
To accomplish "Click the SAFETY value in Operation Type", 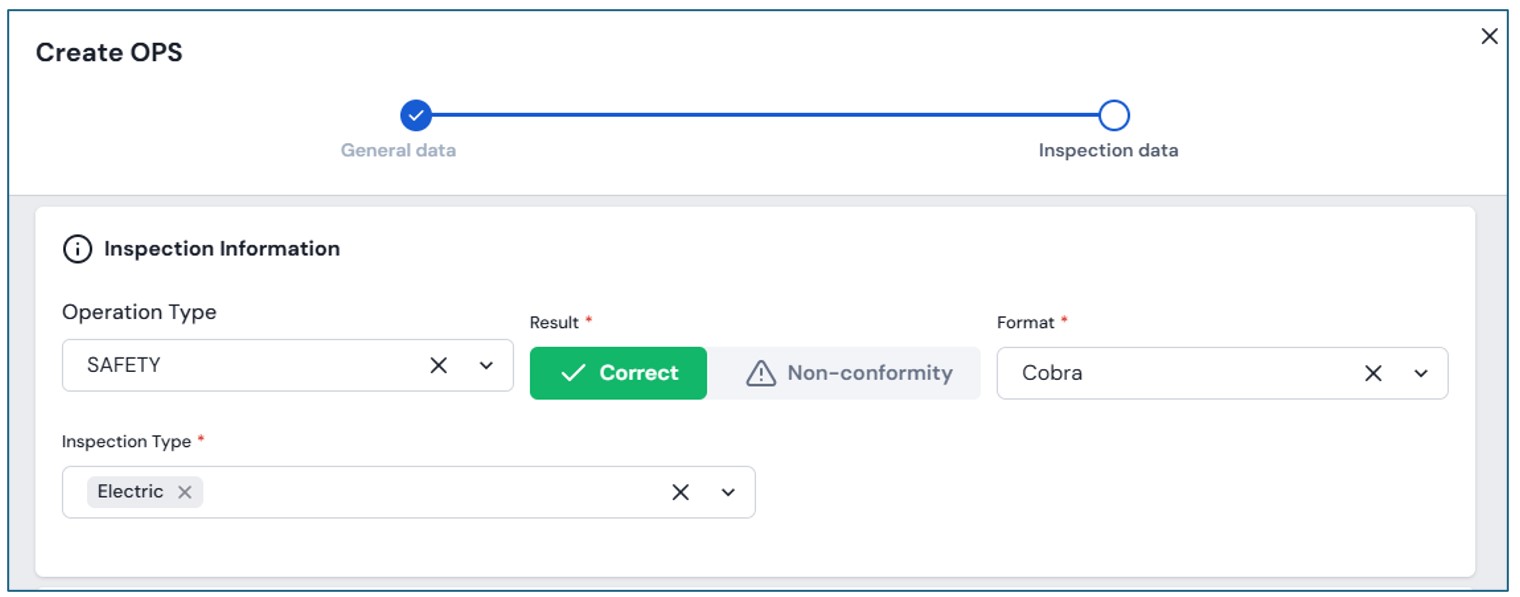I will [x=123, y=365].
